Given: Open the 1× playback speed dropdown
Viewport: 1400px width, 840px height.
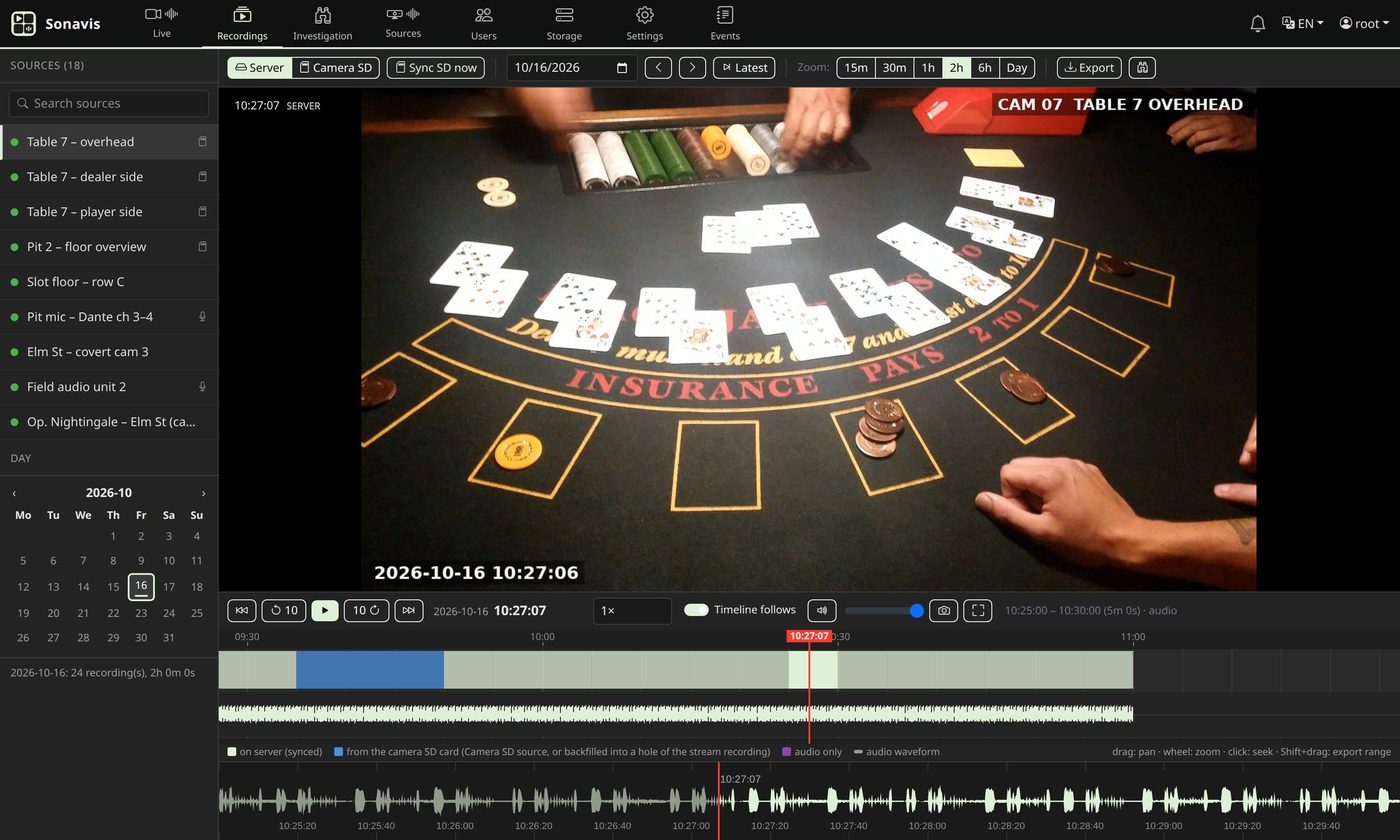Looking at the screenshot, I should coord(632,610).
